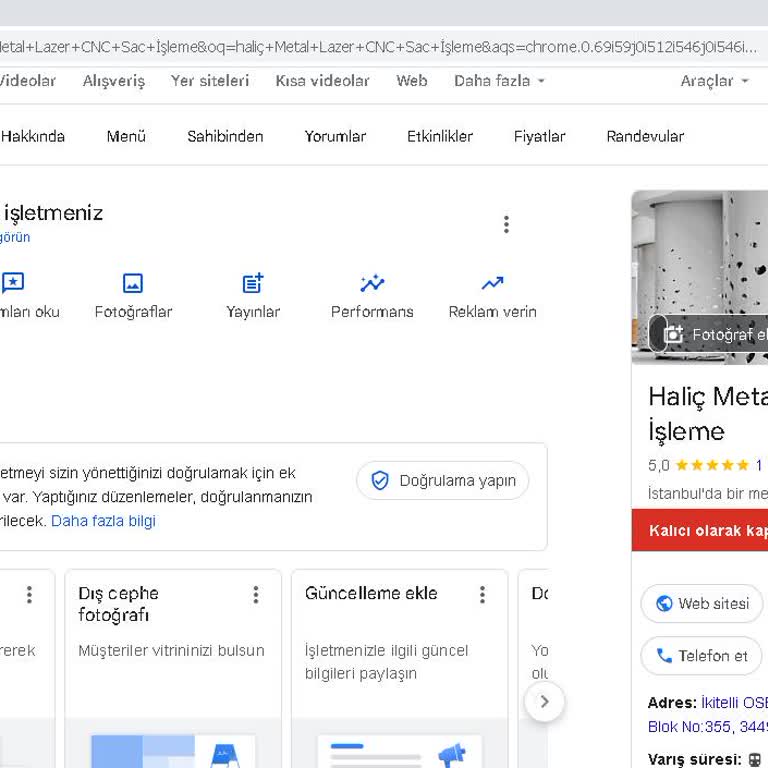
Task: Click the red Kalıcı olarak kapalı banner
Action: pyautogui.click(x=700, y=530)
